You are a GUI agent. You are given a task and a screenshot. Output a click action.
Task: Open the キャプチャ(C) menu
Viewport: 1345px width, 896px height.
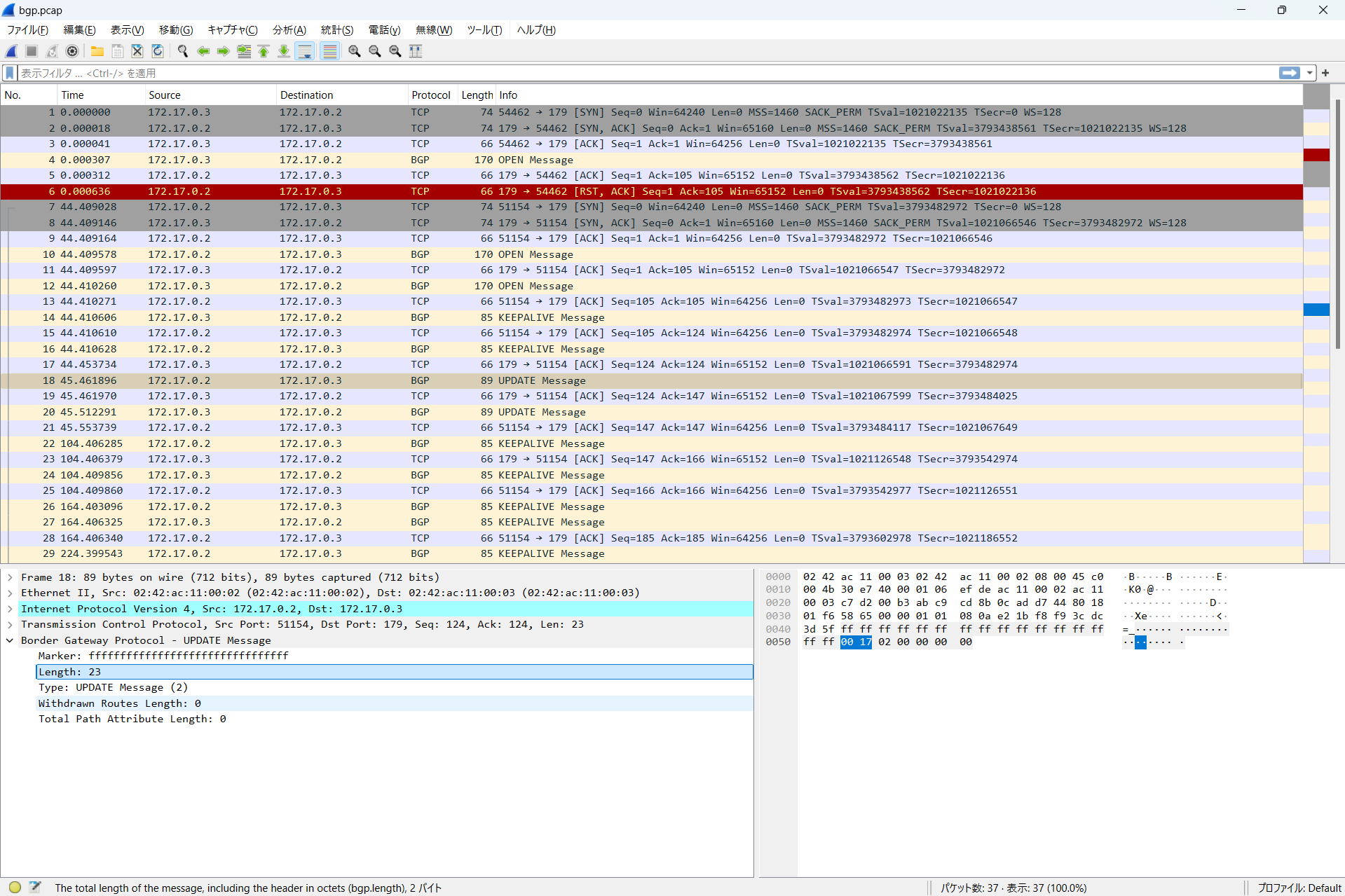(x=233, y=30)
